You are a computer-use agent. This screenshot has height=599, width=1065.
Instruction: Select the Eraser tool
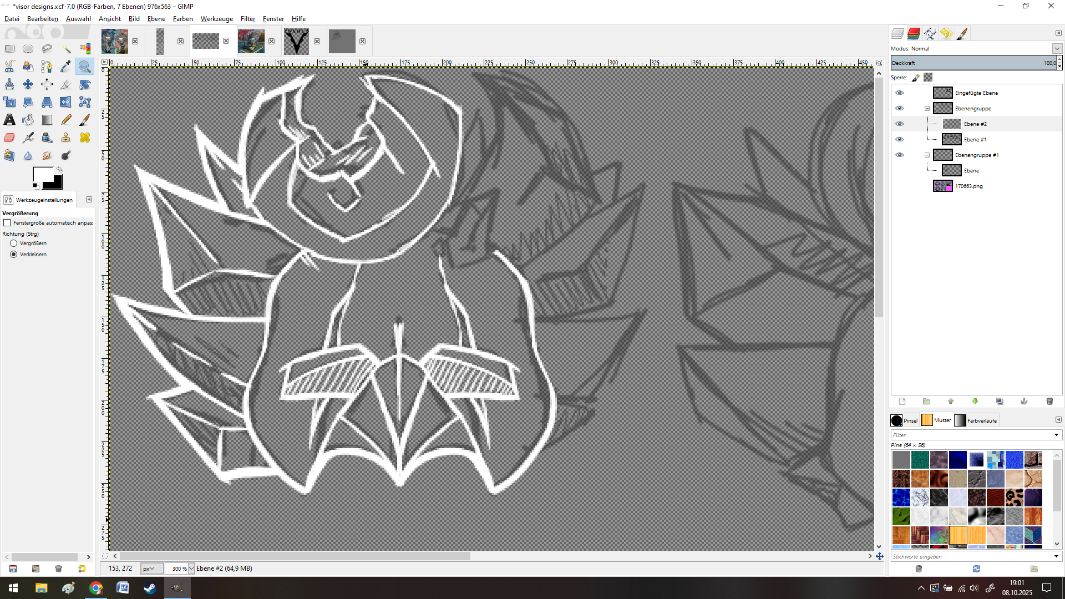click(x=9, y=138)
